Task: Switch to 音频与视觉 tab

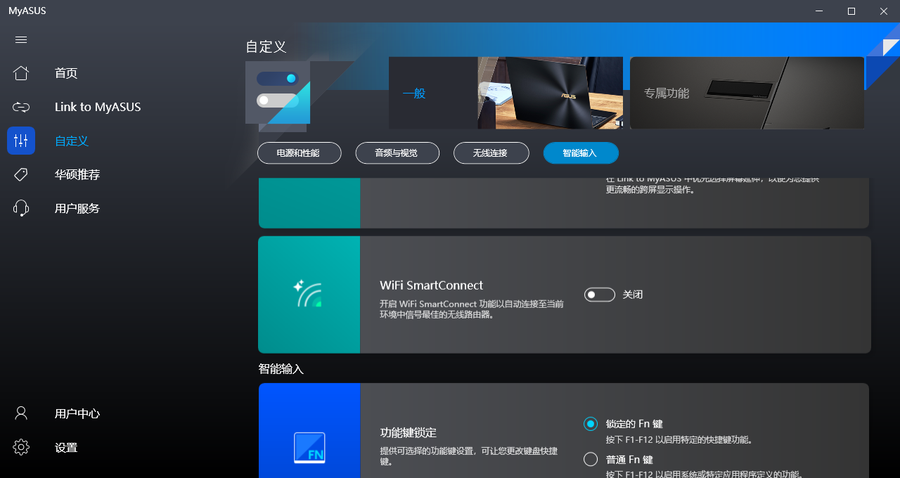Action: (395, 153)
